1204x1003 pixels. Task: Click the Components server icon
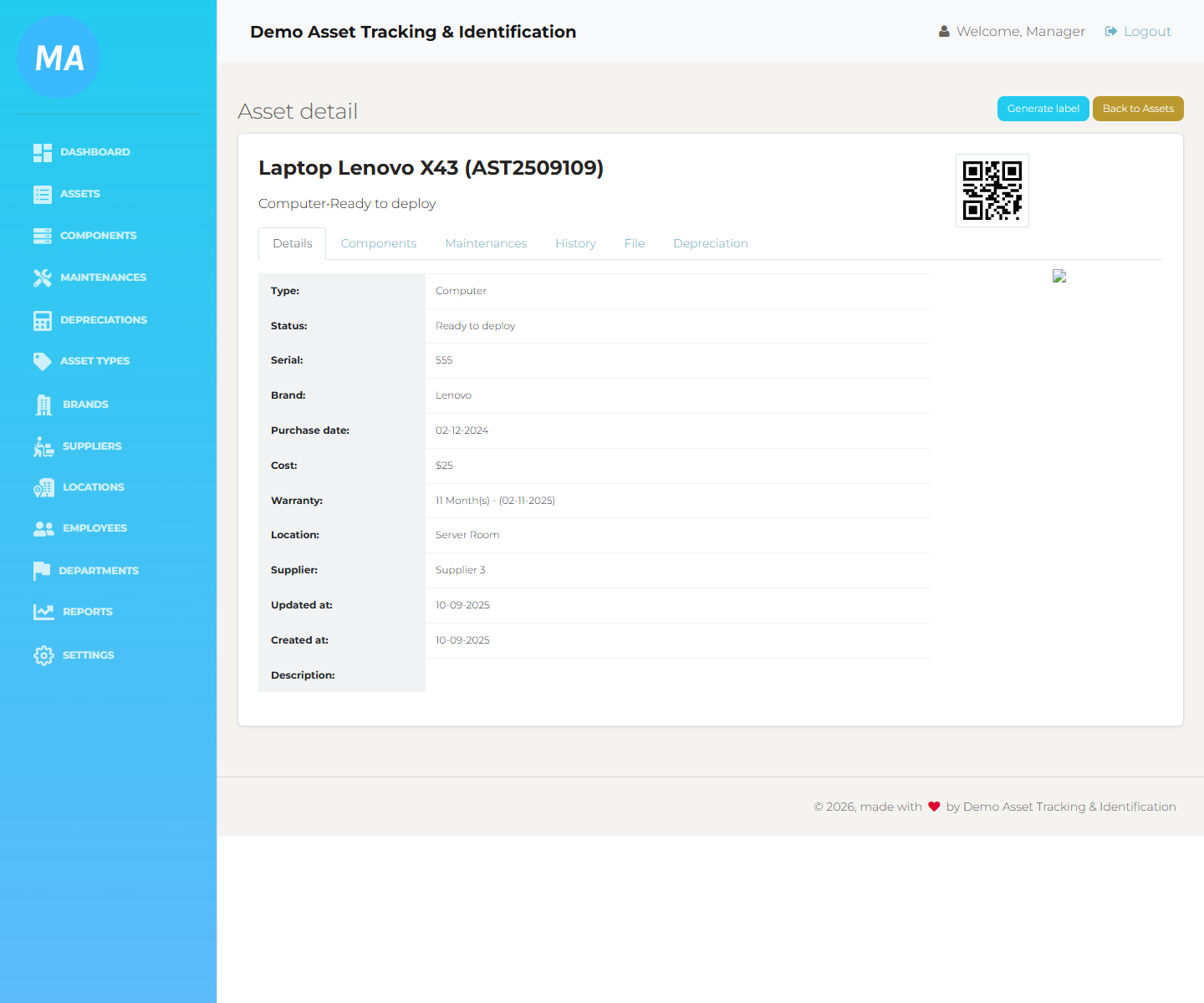pyautogui.click(x=43, y=236)
